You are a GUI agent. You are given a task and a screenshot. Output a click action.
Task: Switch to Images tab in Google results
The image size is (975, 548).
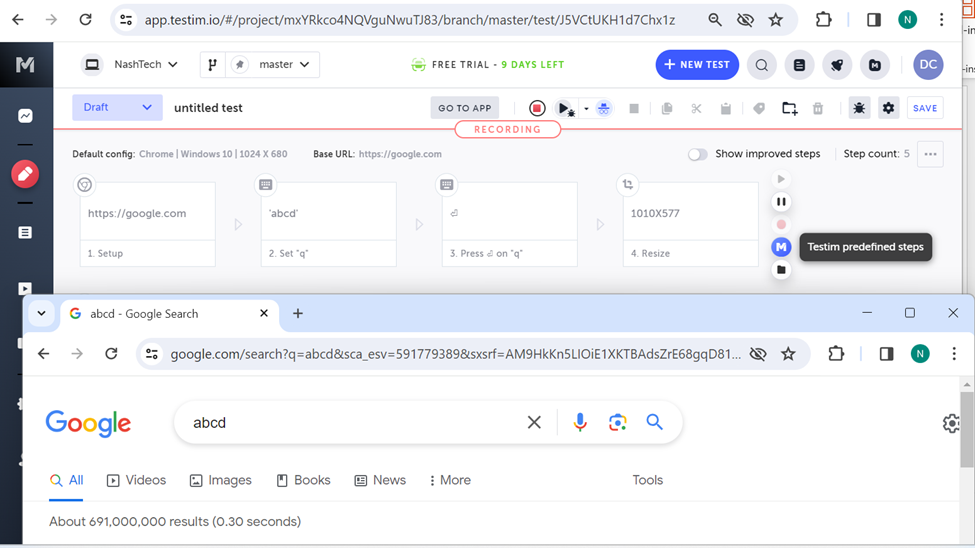click(220, 480)
